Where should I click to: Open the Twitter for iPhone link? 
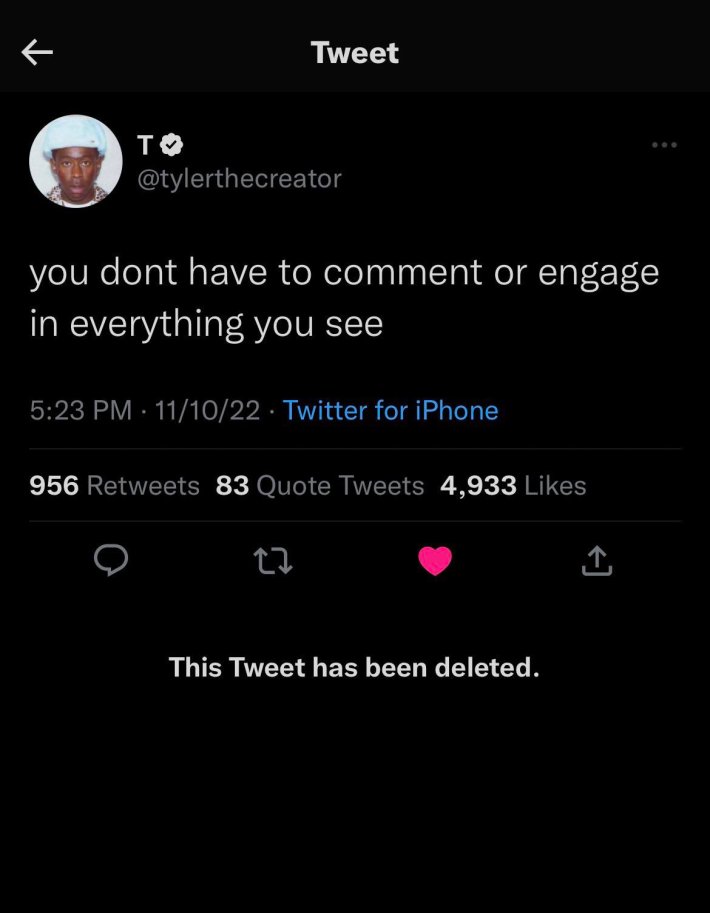pyautogui.click(x=390, y=410)
